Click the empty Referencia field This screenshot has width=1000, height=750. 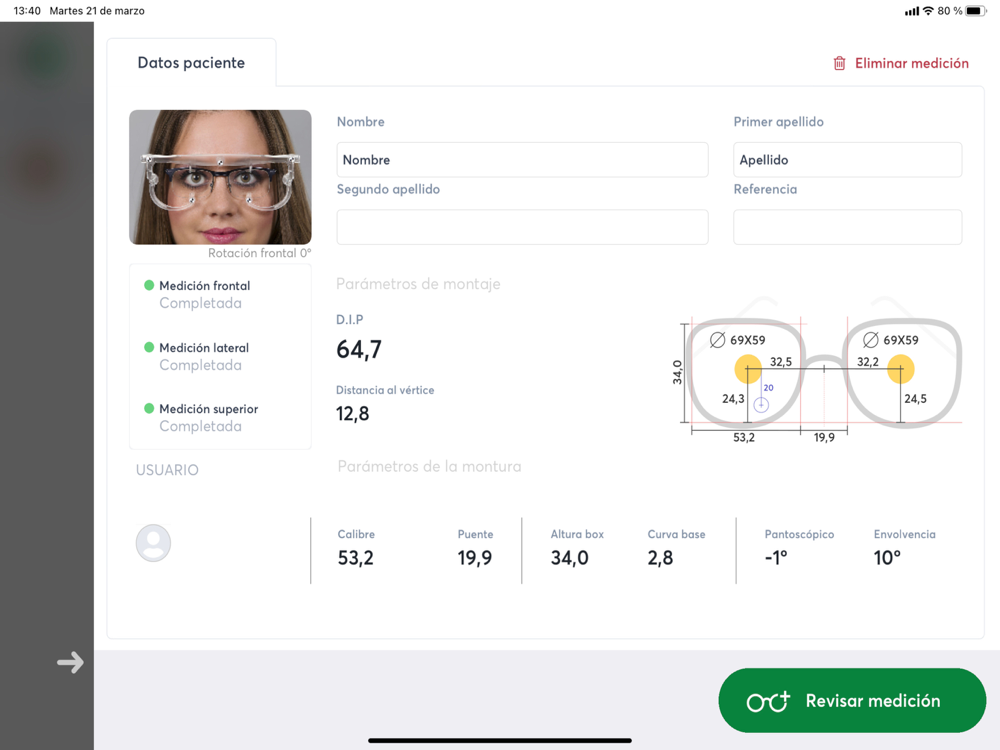(x=848, y=227)
